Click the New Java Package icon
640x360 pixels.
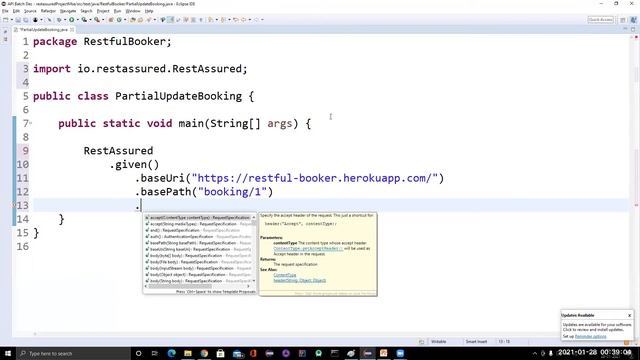click(x=111, y=20)
